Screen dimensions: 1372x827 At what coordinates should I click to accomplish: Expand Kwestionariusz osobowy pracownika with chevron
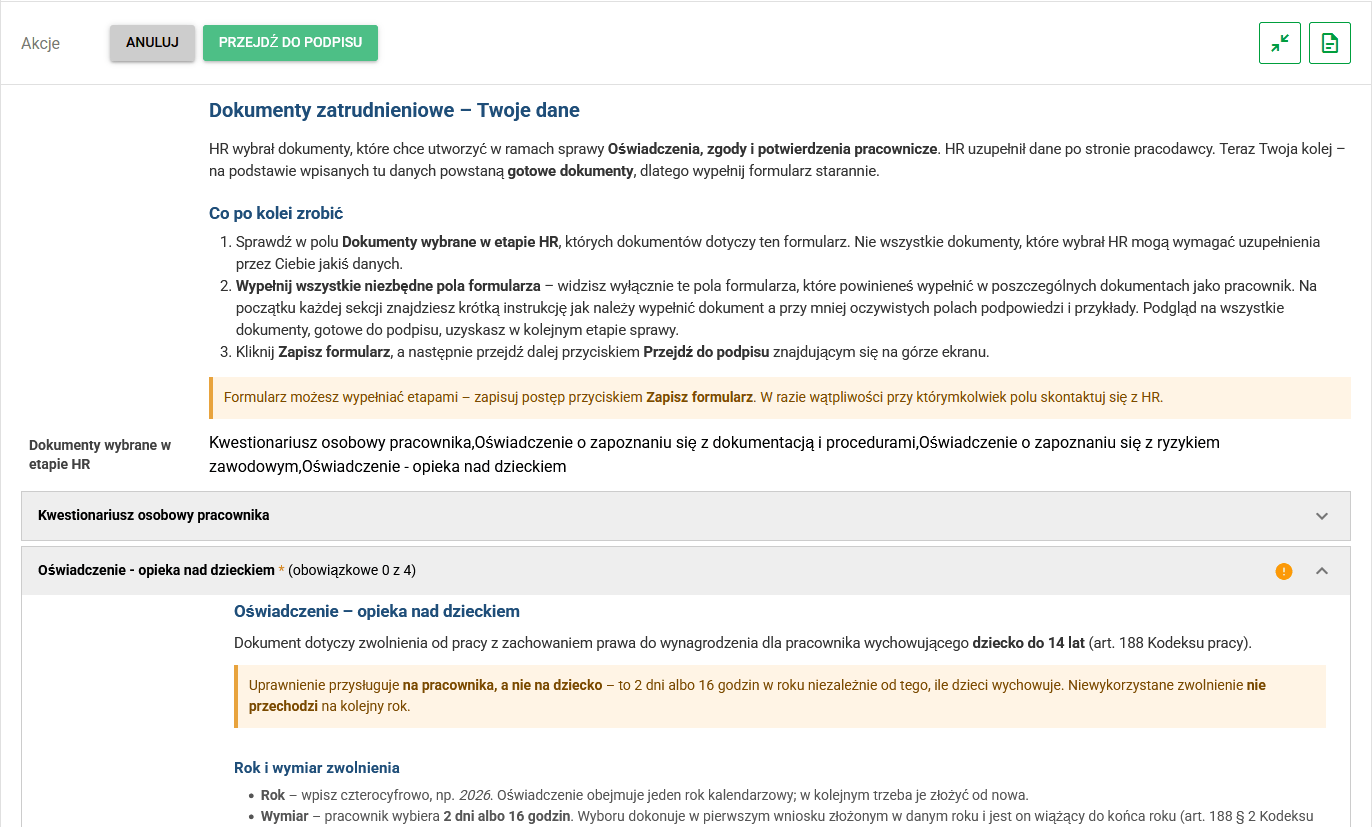[x=1322, y=516]
